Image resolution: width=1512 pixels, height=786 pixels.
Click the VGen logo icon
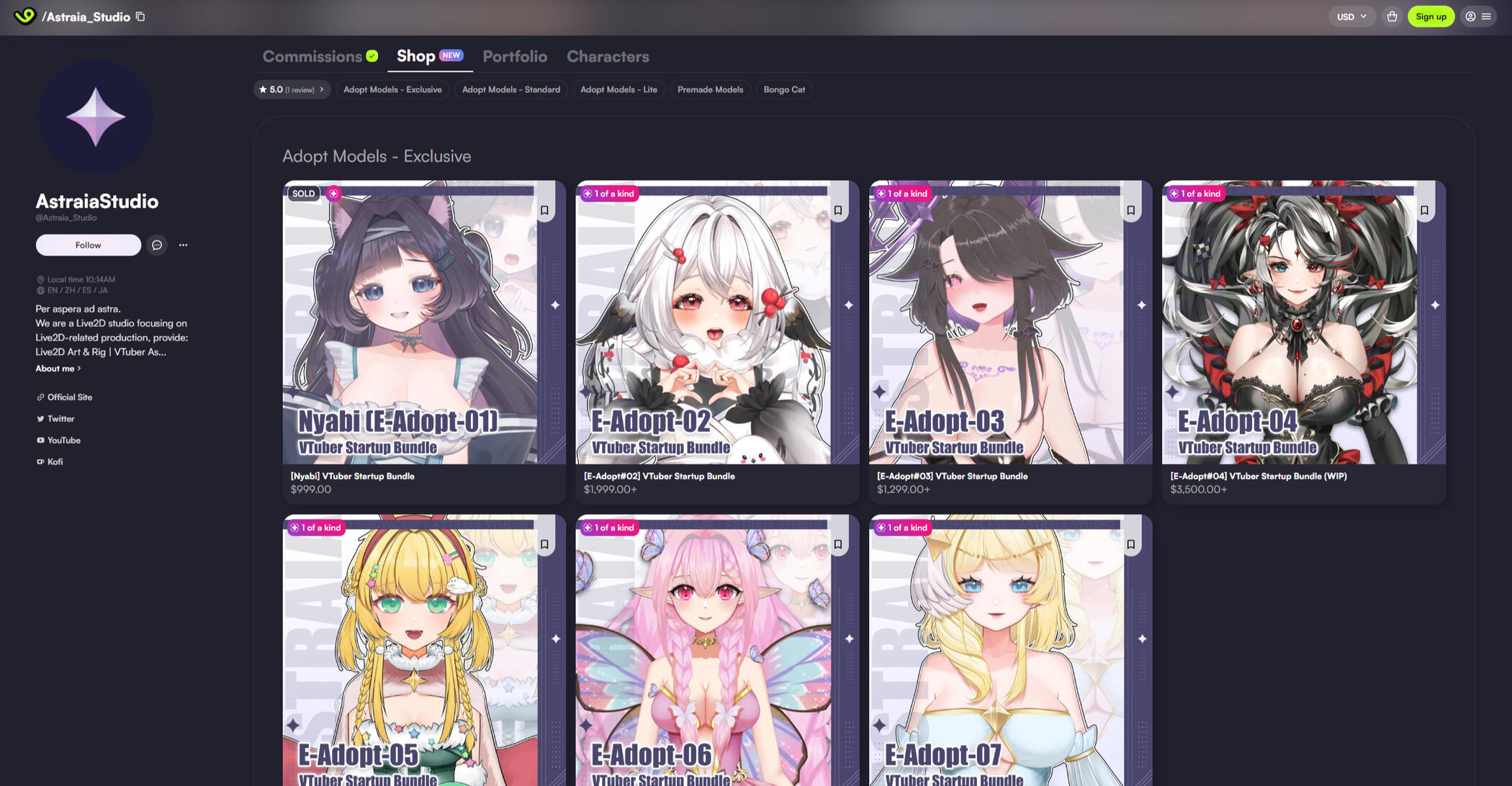(24, 16)
